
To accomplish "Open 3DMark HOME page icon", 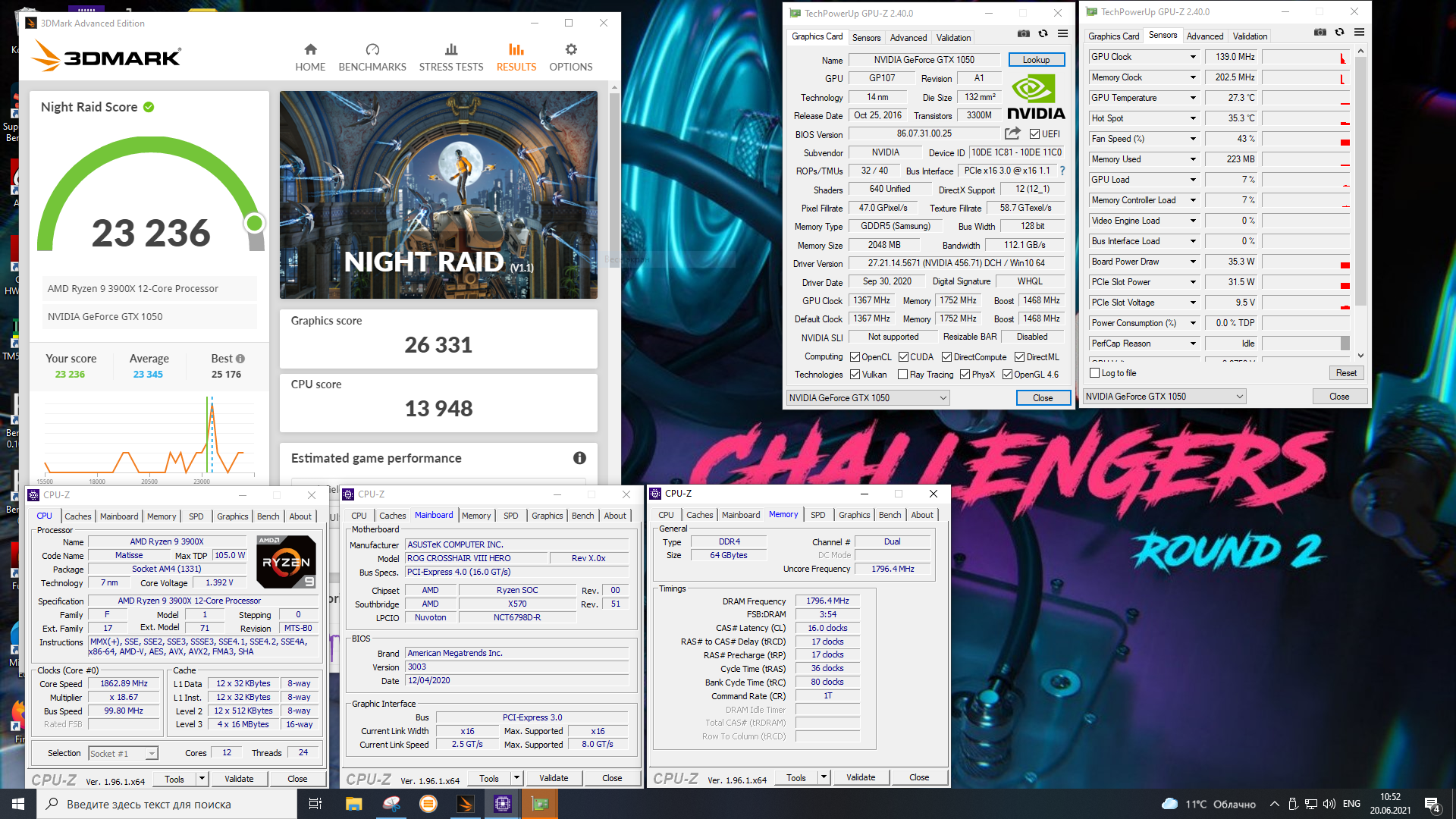I will point(310,50).
